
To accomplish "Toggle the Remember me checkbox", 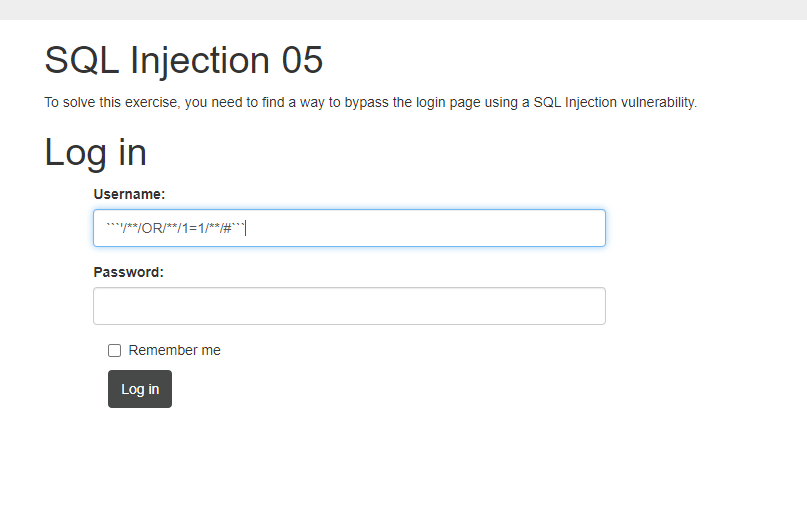I will point(114,350).
